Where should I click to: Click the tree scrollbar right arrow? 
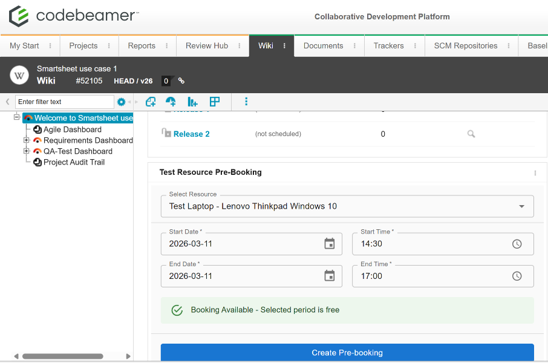point(128,356)
